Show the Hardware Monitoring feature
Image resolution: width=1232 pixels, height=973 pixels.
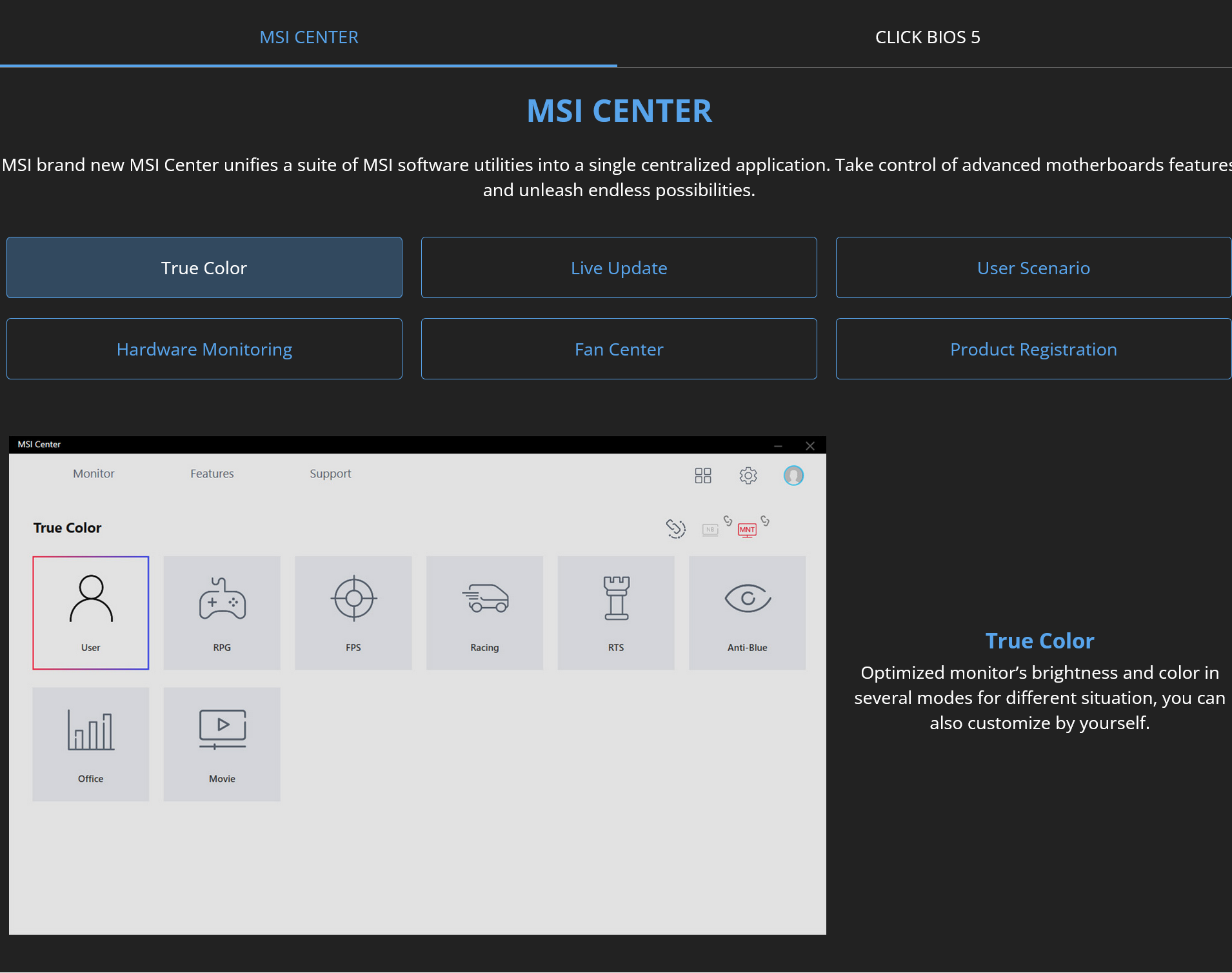pyautogui.click(x=204, y=349)
